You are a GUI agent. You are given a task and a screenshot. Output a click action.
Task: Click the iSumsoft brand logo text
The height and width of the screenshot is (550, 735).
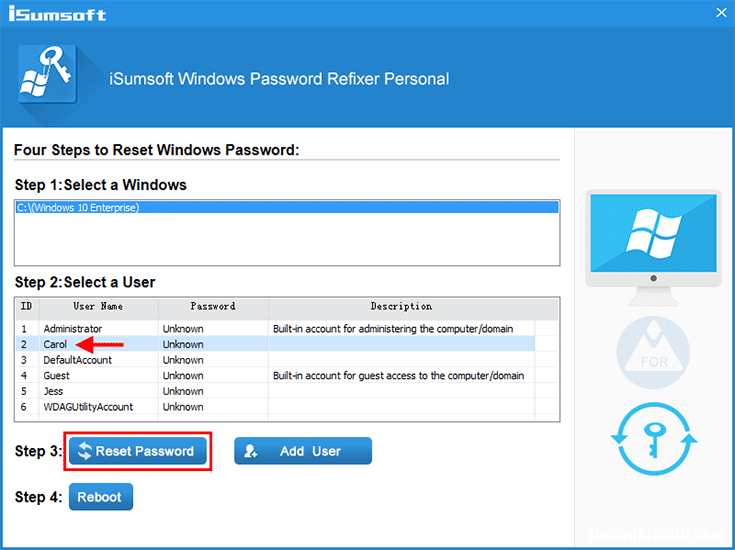tap(57, 14)
